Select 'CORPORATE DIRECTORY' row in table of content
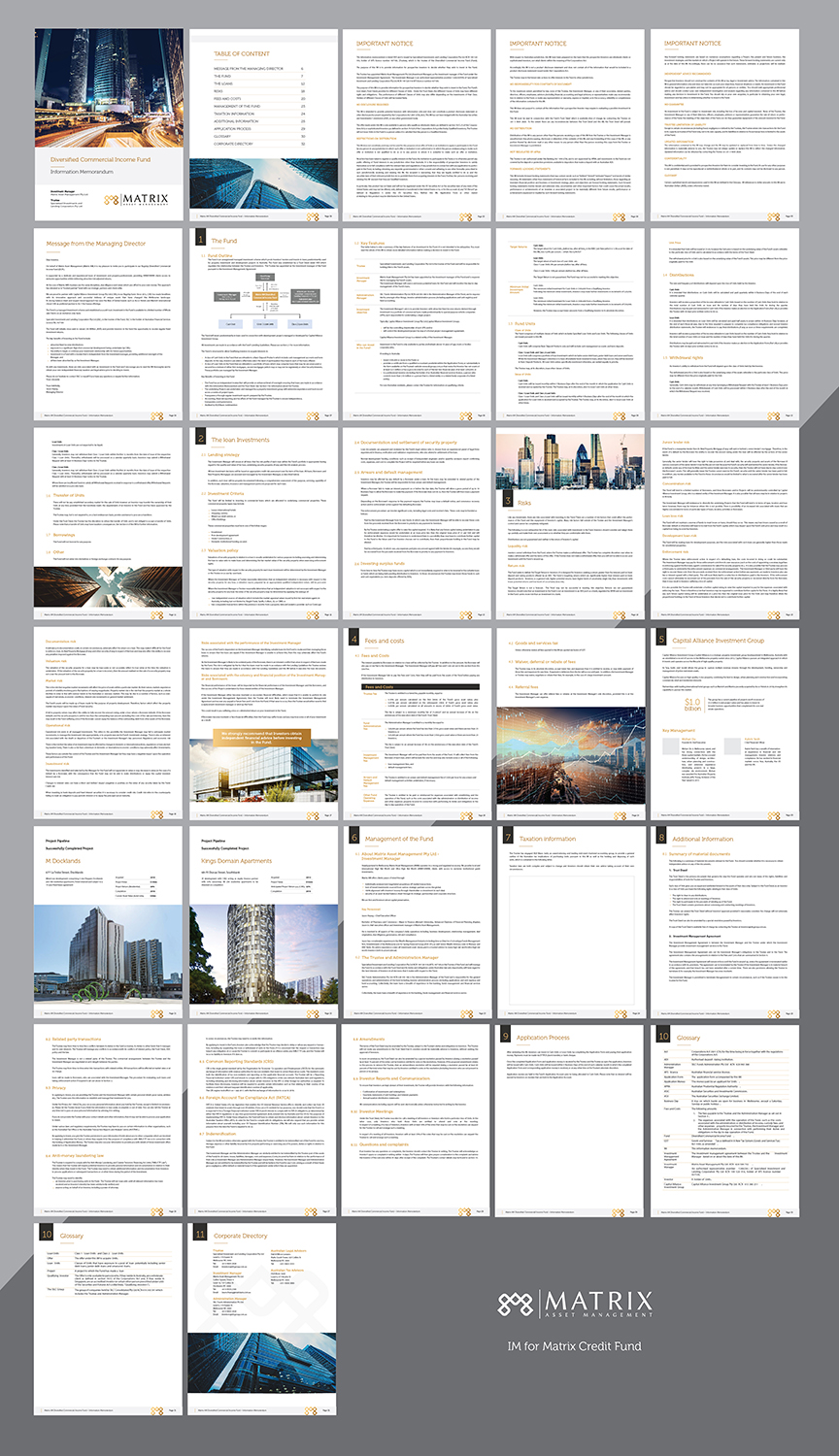 259,144
